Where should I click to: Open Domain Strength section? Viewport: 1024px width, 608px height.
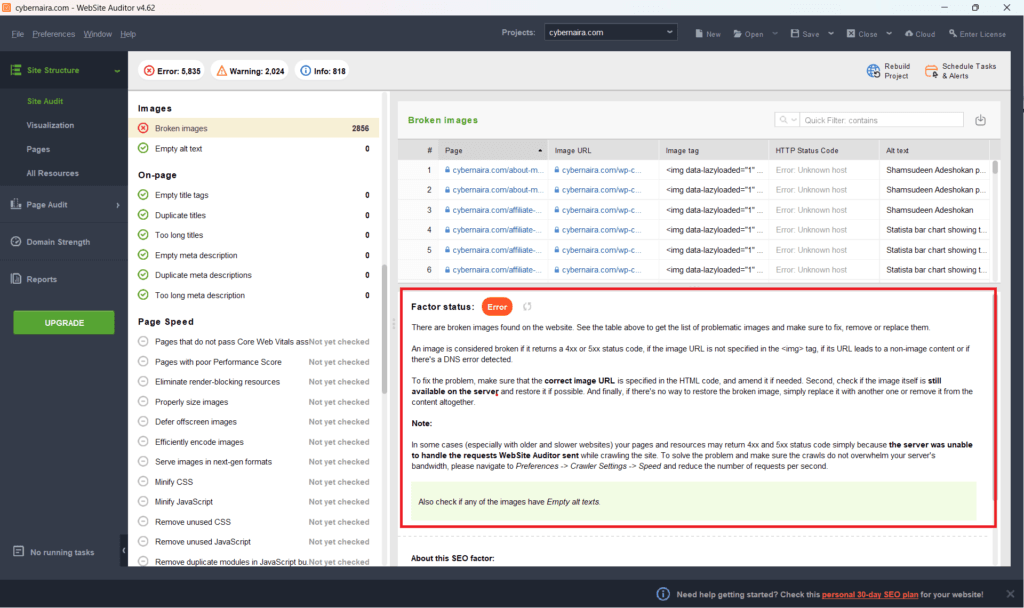(58, 242)
